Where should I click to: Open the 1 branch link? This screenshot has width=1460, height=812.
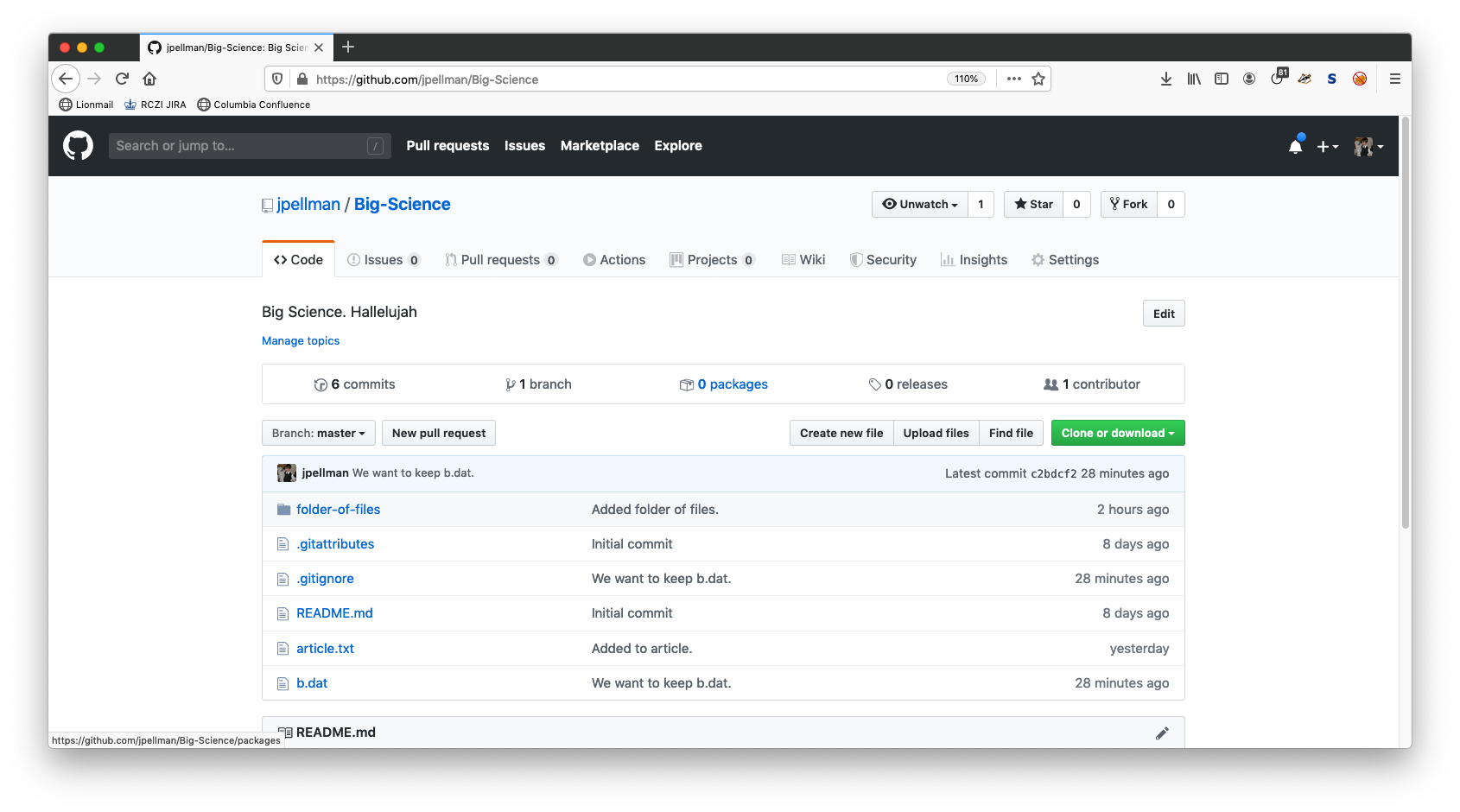click(x=538, y=384)
